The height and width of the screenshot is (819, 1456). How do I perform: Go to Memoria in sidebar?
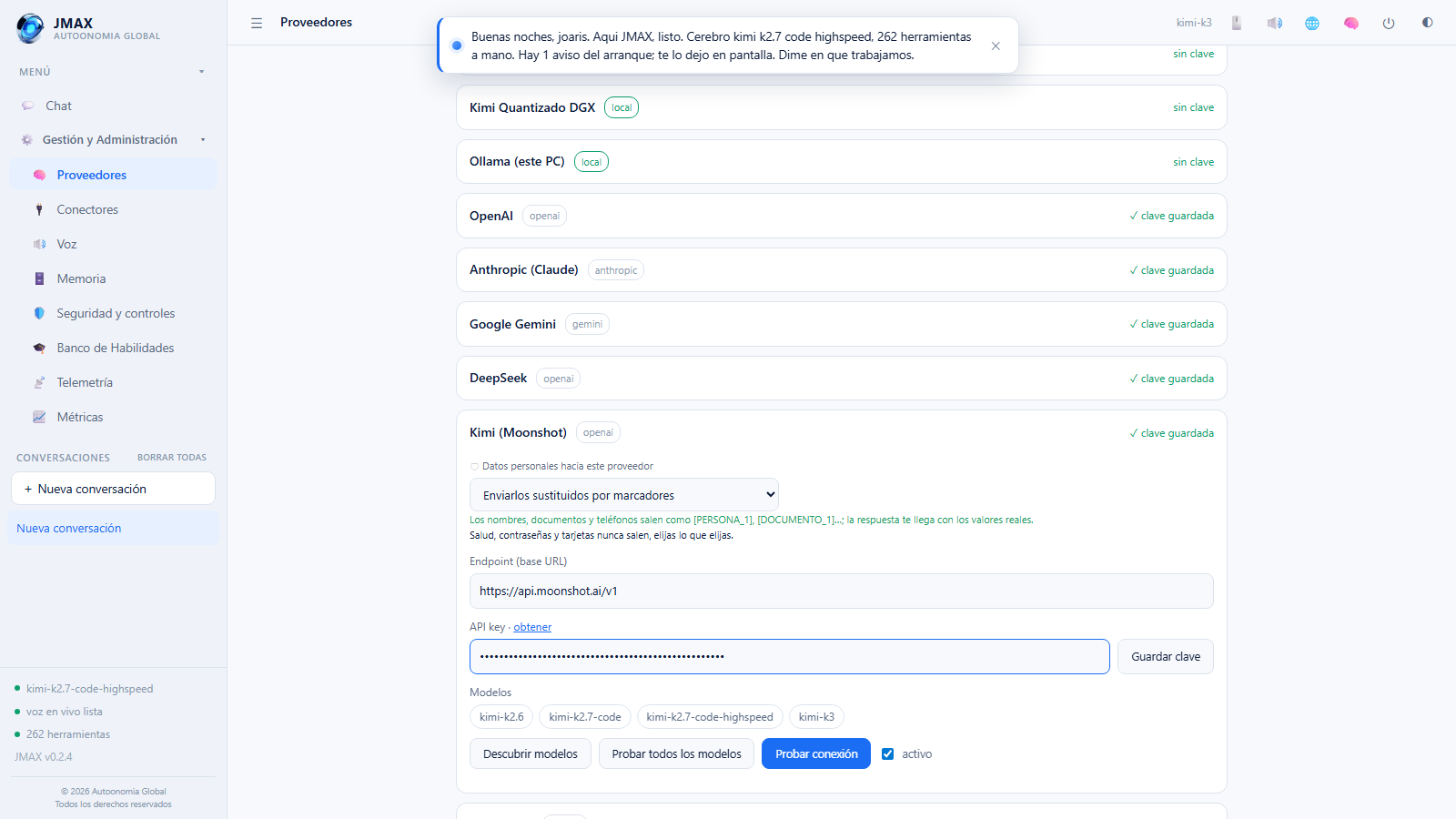tap(113, 278)
